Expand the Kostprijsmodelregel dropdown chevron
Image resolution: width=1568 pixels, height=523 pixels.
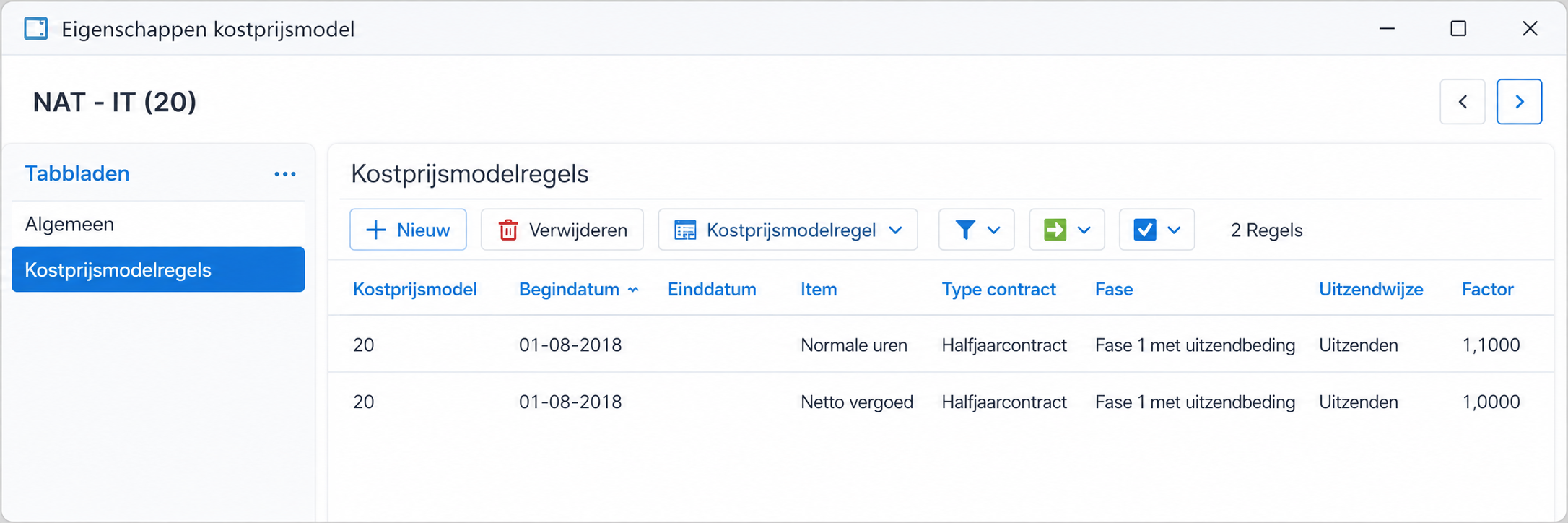pos(896,230)
